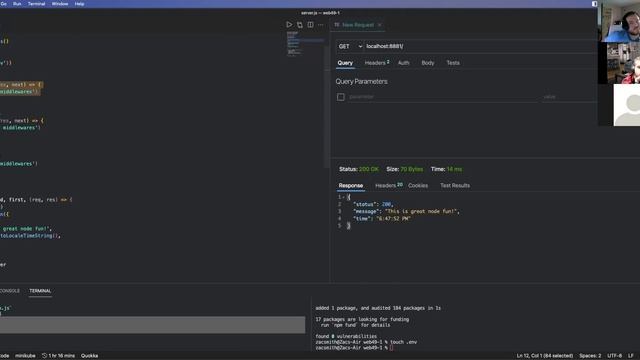Focus the right terminal prompt line

point(354,348)
